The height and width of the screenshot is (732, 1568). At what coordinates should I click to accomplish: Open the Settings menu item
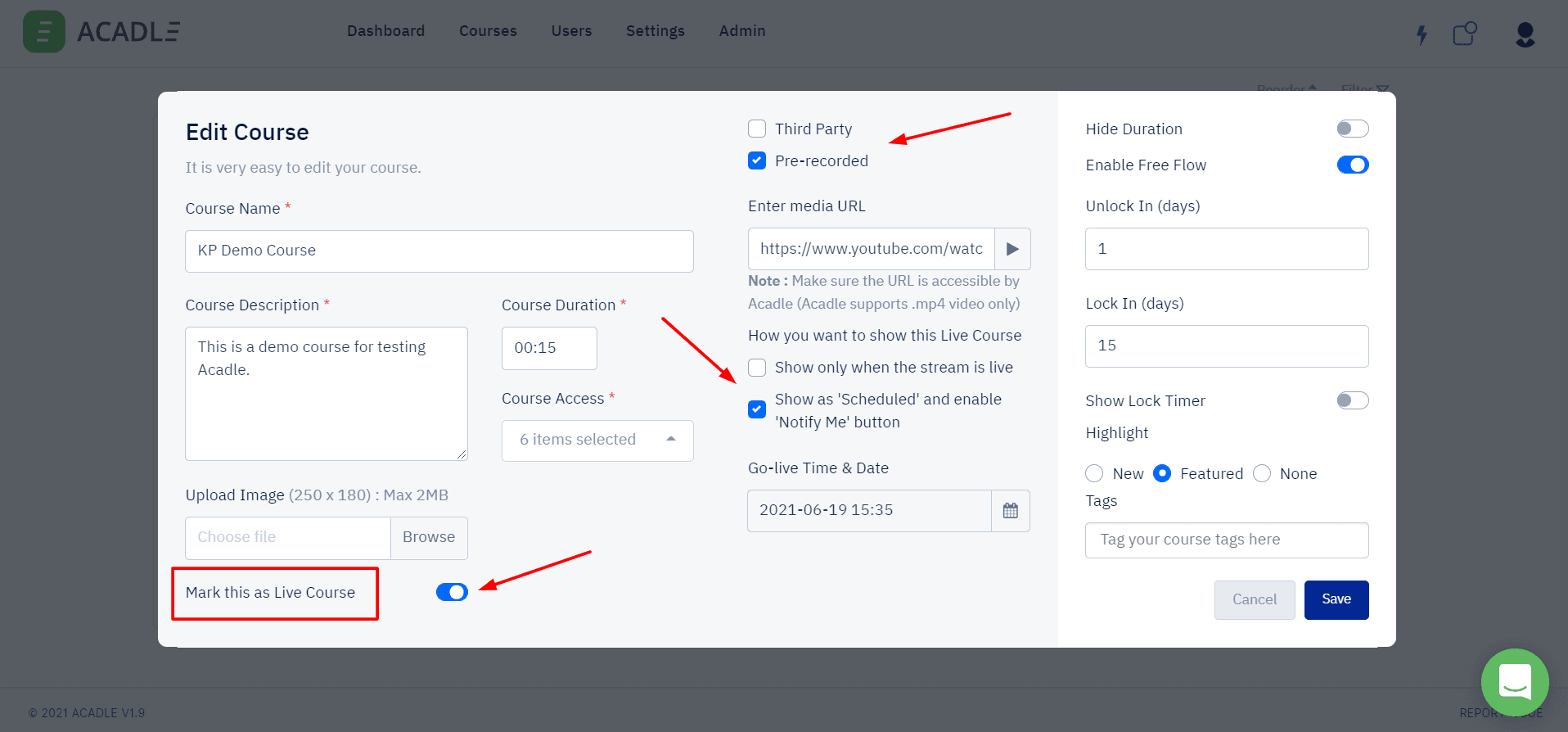coord(655,31)
